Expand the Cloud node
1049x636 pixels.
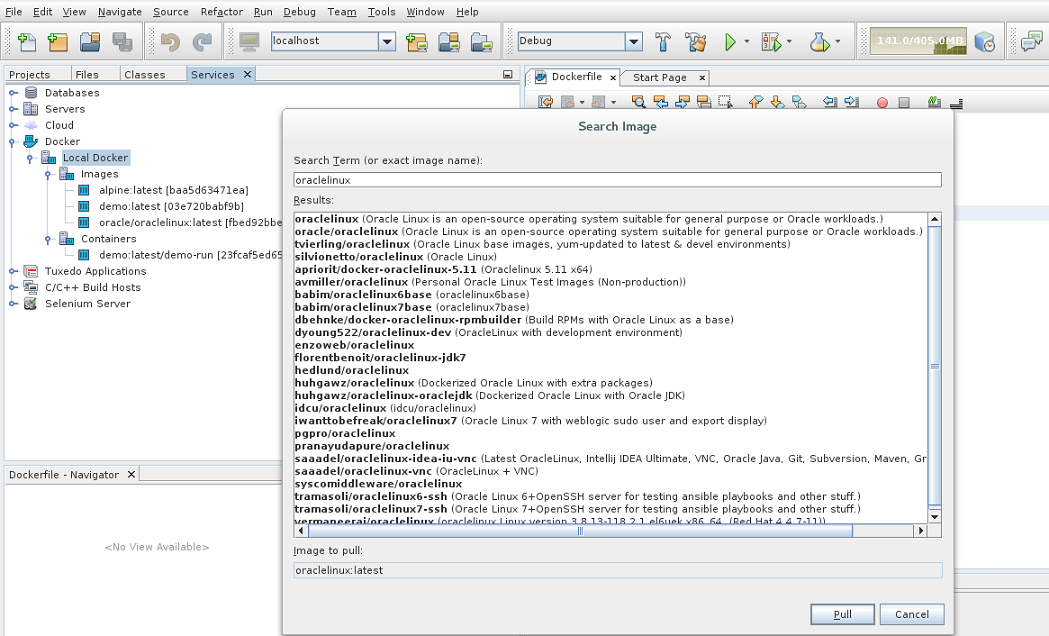click(x=13, y=125)
